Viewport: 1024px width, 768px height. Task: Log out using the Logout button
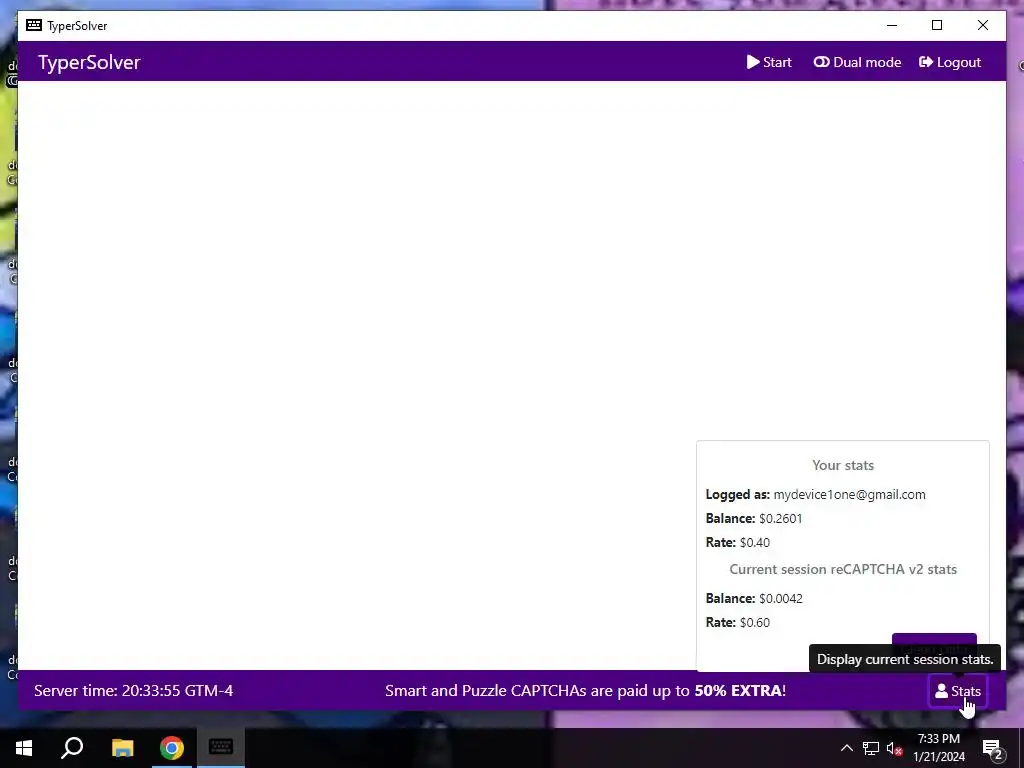coord(950,62)
